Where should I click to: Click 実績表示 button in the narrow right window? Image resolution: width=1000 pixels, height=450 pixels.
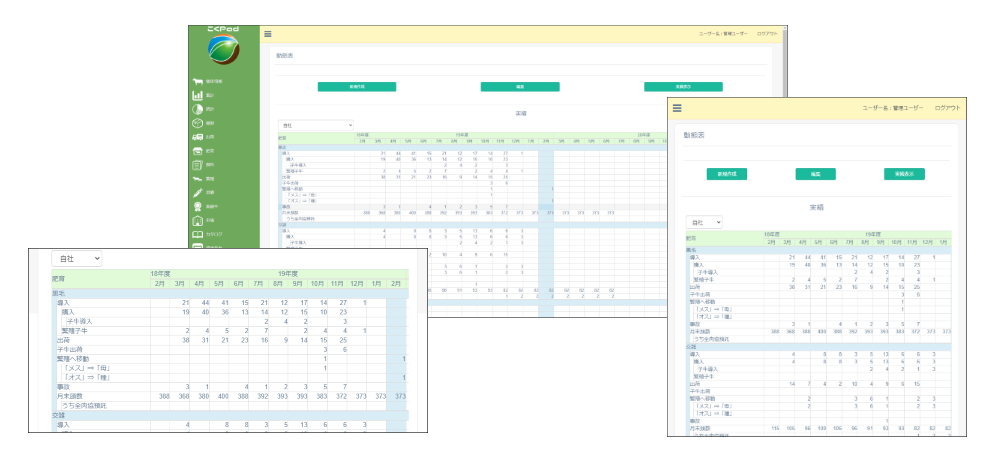tap(904, 174)
